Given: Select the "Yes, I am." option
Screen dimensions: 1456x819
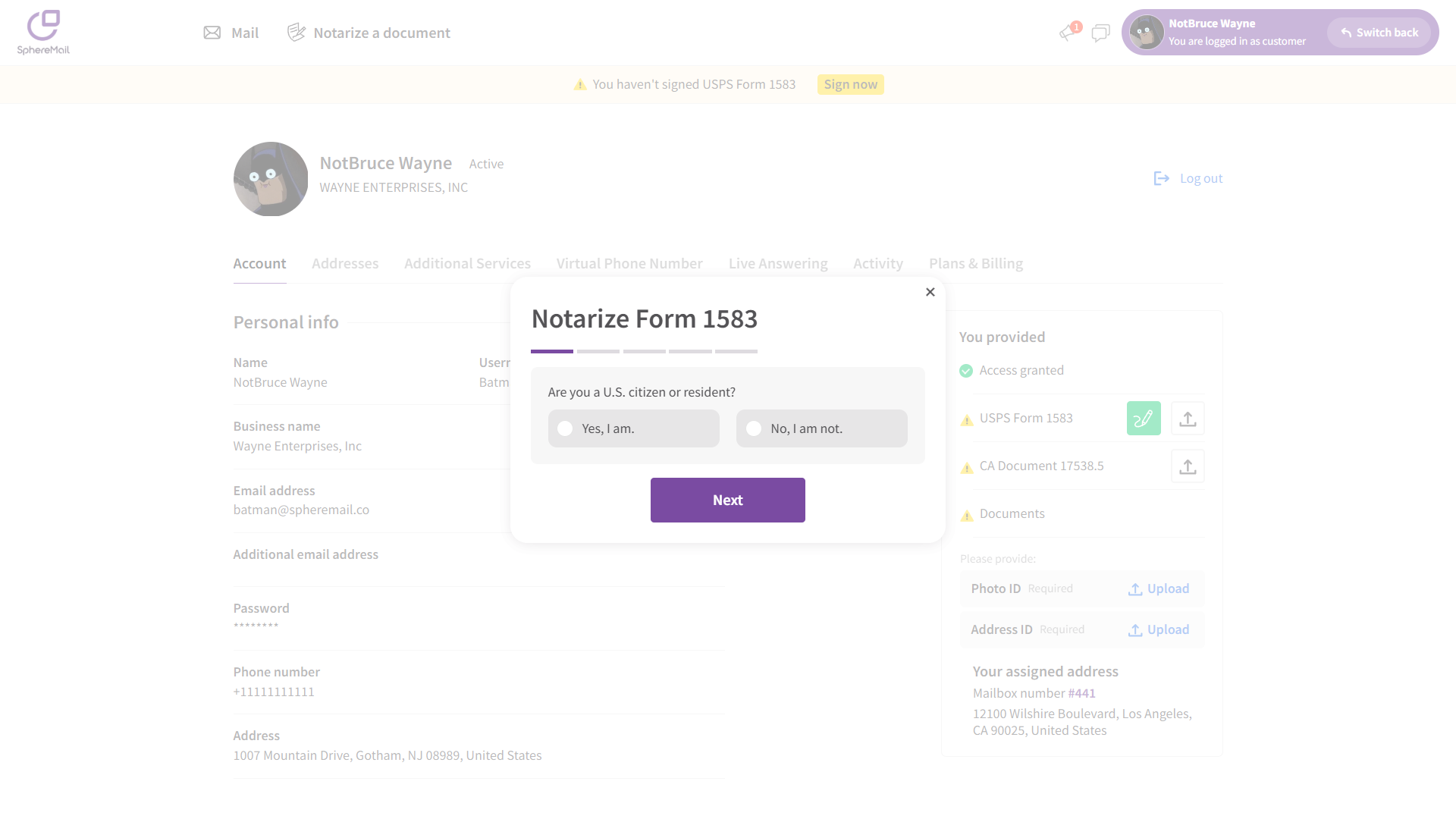Looking at the screenshot, I should pos(634,428).
